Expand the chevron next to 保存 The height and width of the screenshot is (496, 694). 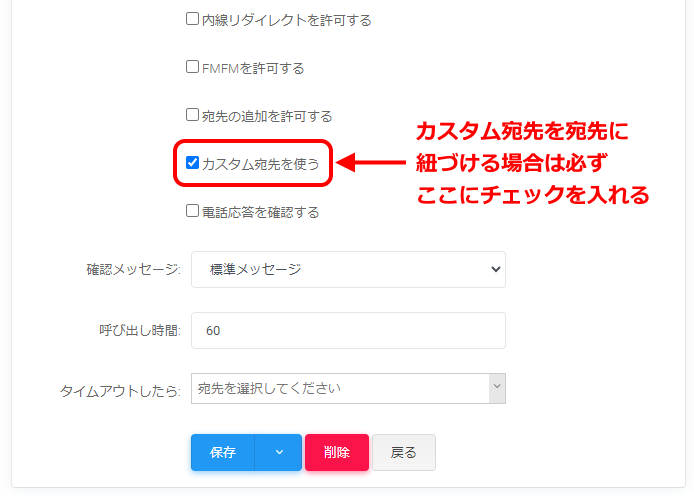coord(279,452)
